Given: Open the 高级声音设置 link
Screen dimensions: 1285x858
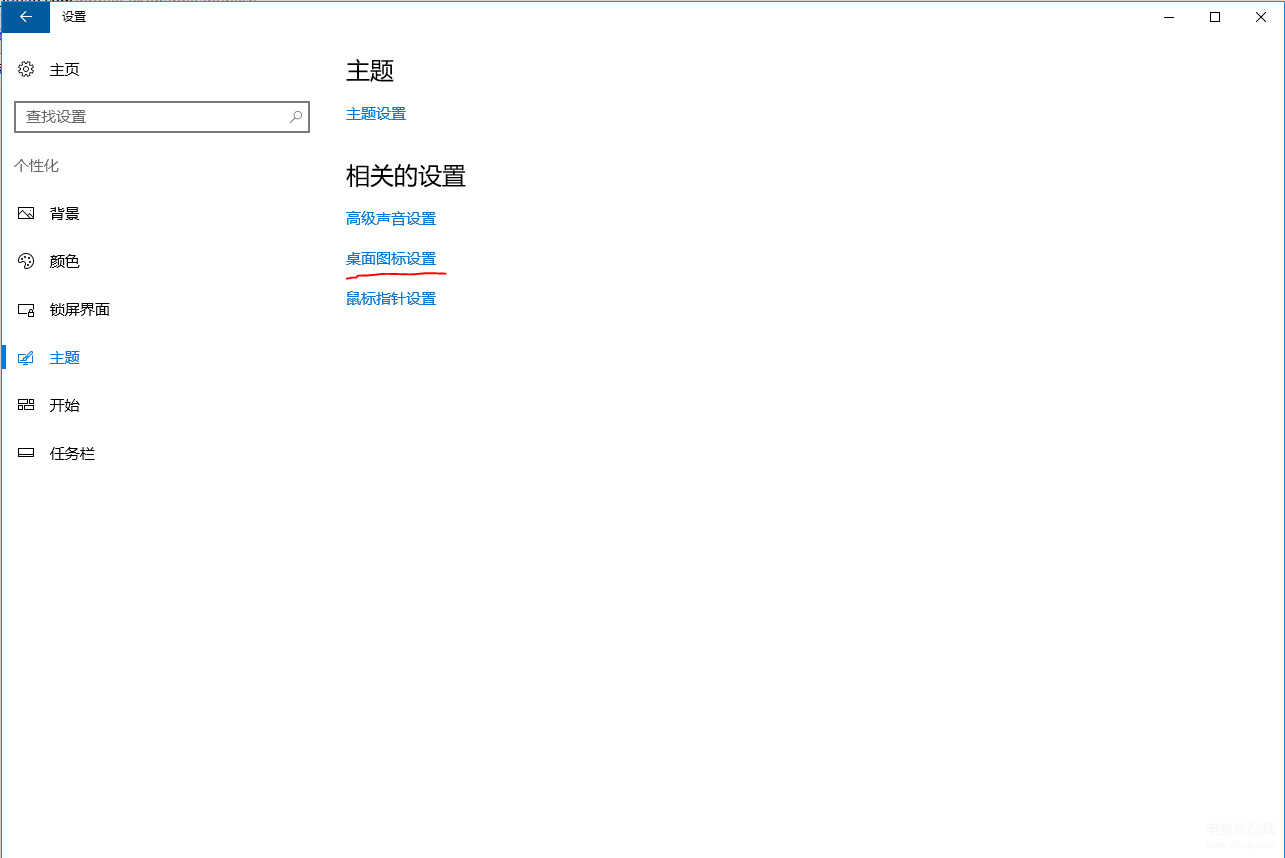Looking at the screenshot, I should pyautogui.click(x=391, y=218).
